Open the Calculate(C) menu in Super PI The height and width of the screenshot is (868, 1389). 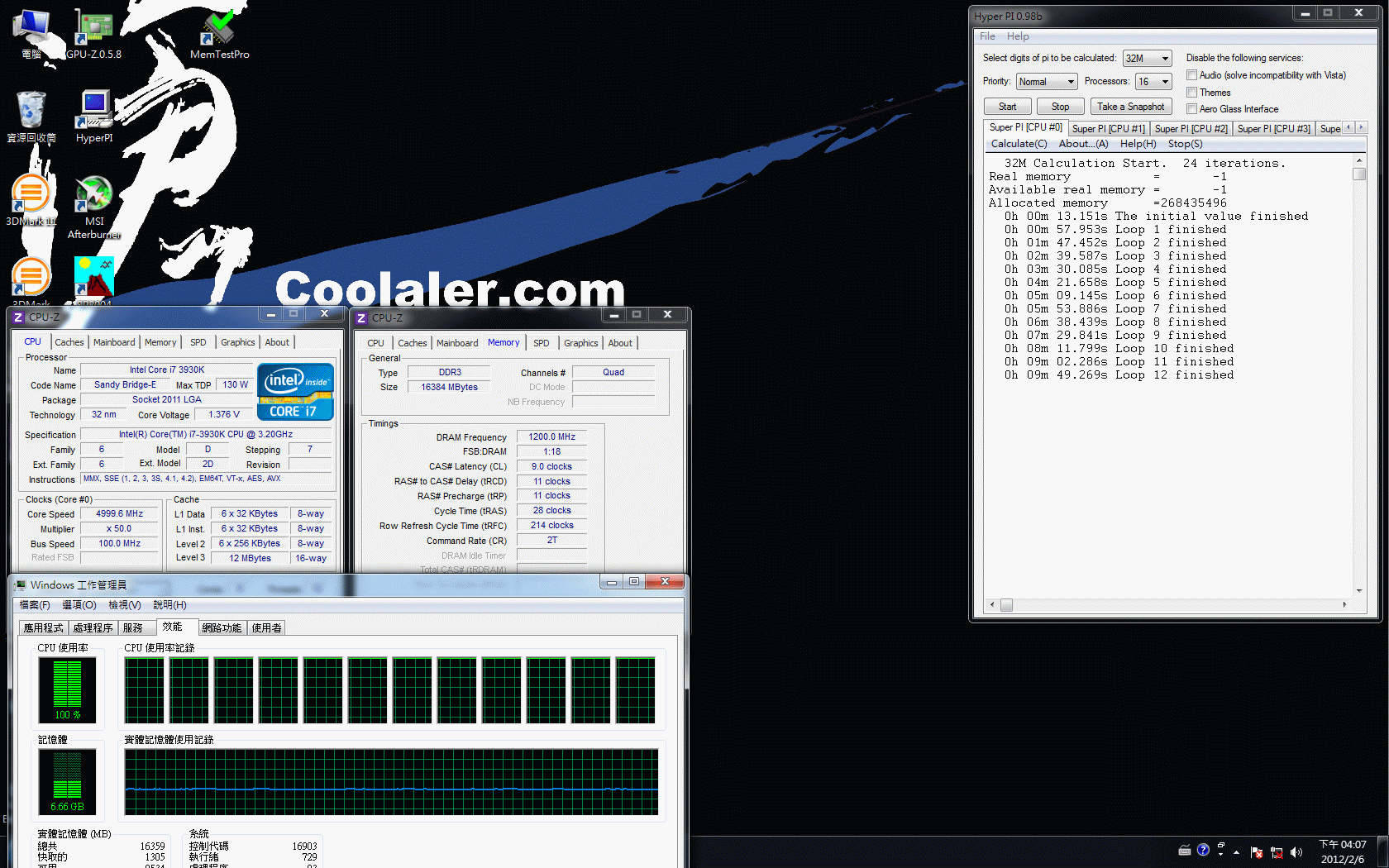tap(1019, 144)
